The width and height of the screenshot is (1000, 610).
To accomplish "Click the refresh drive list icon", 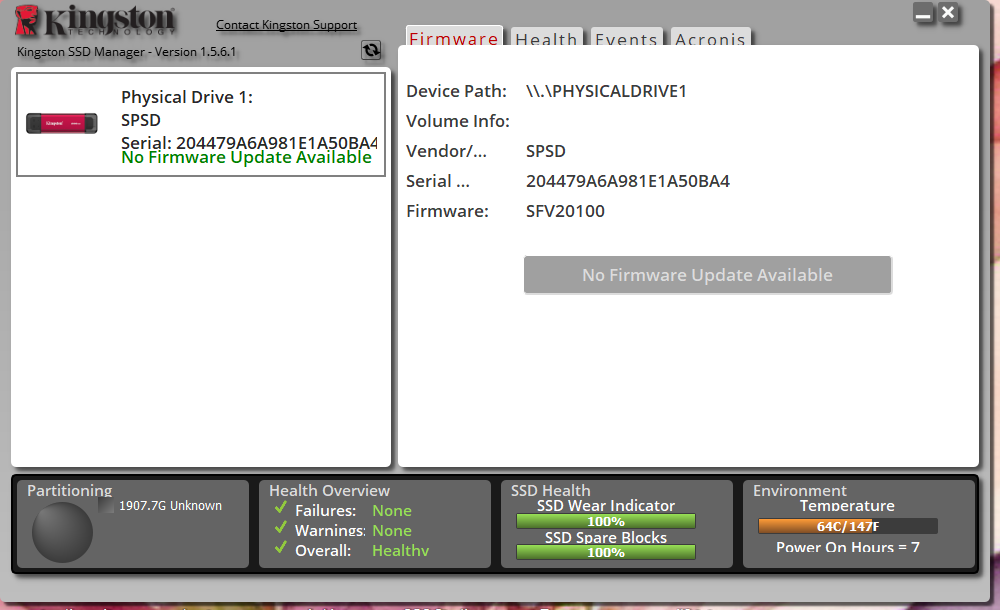I will (371, 50).
